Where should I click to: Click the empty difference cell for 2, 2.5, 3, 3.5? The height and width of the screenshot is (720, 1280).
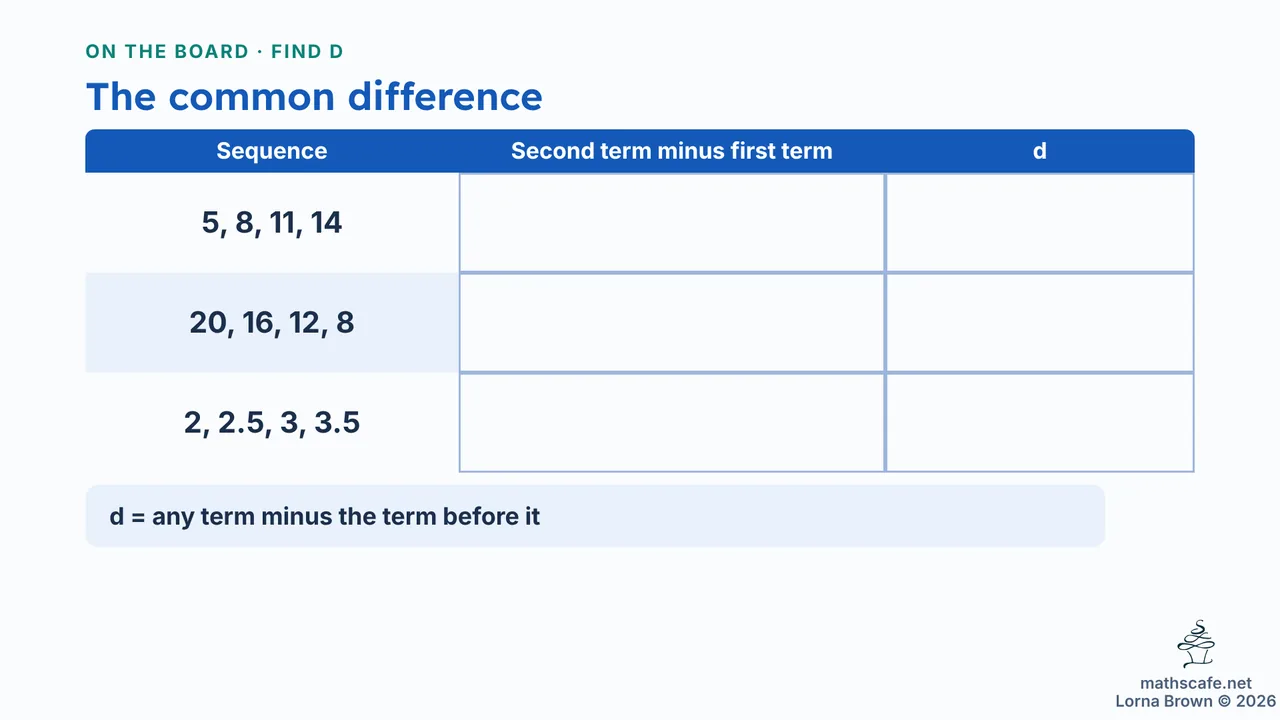click(x=672, y=423)
